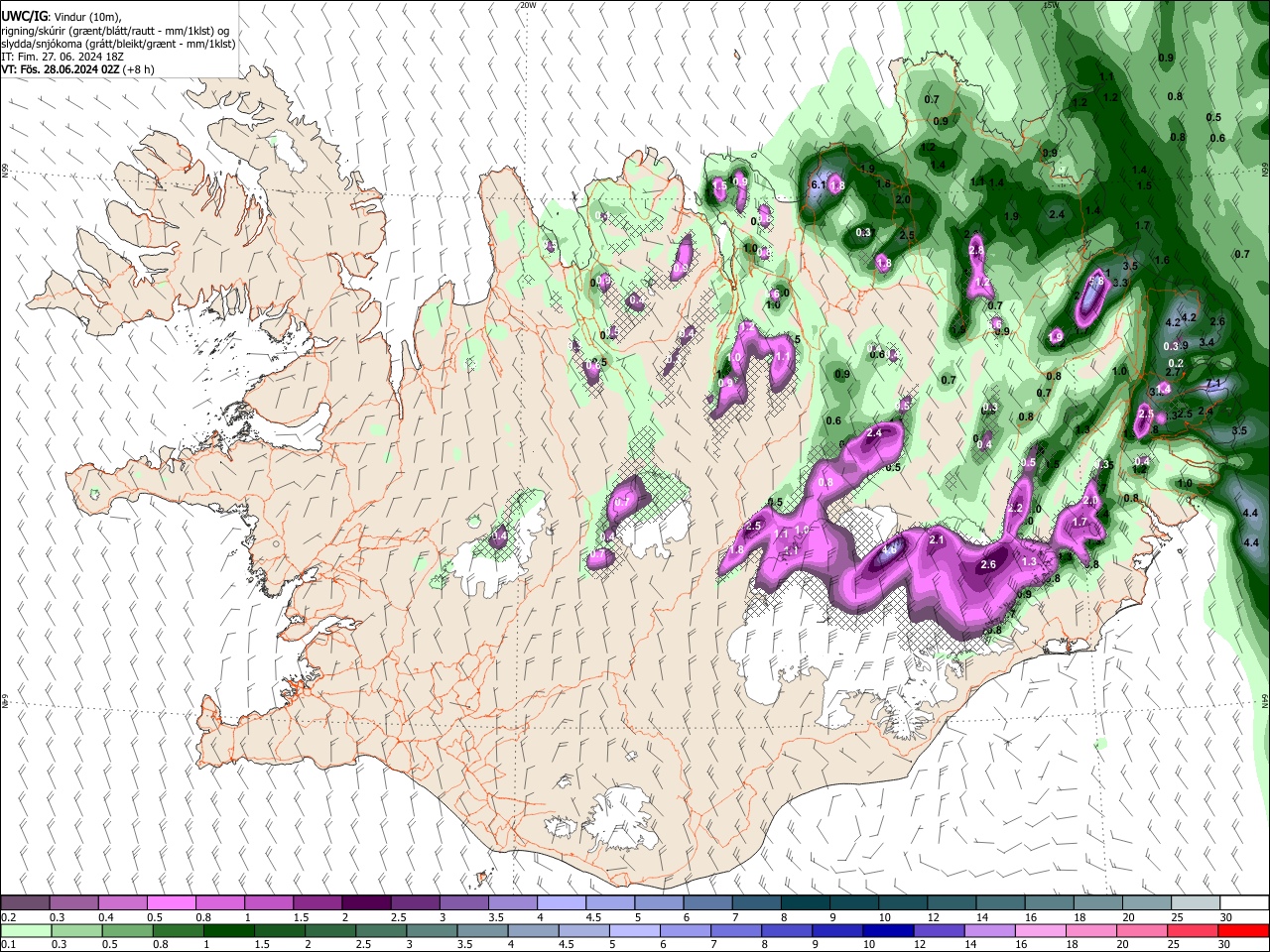Click the 'VT: Fös. 28.06.2024 02Z' valid time
The width and height of the screenshot is (1270, 952).
pyautogui.click(x=61, y=70)
